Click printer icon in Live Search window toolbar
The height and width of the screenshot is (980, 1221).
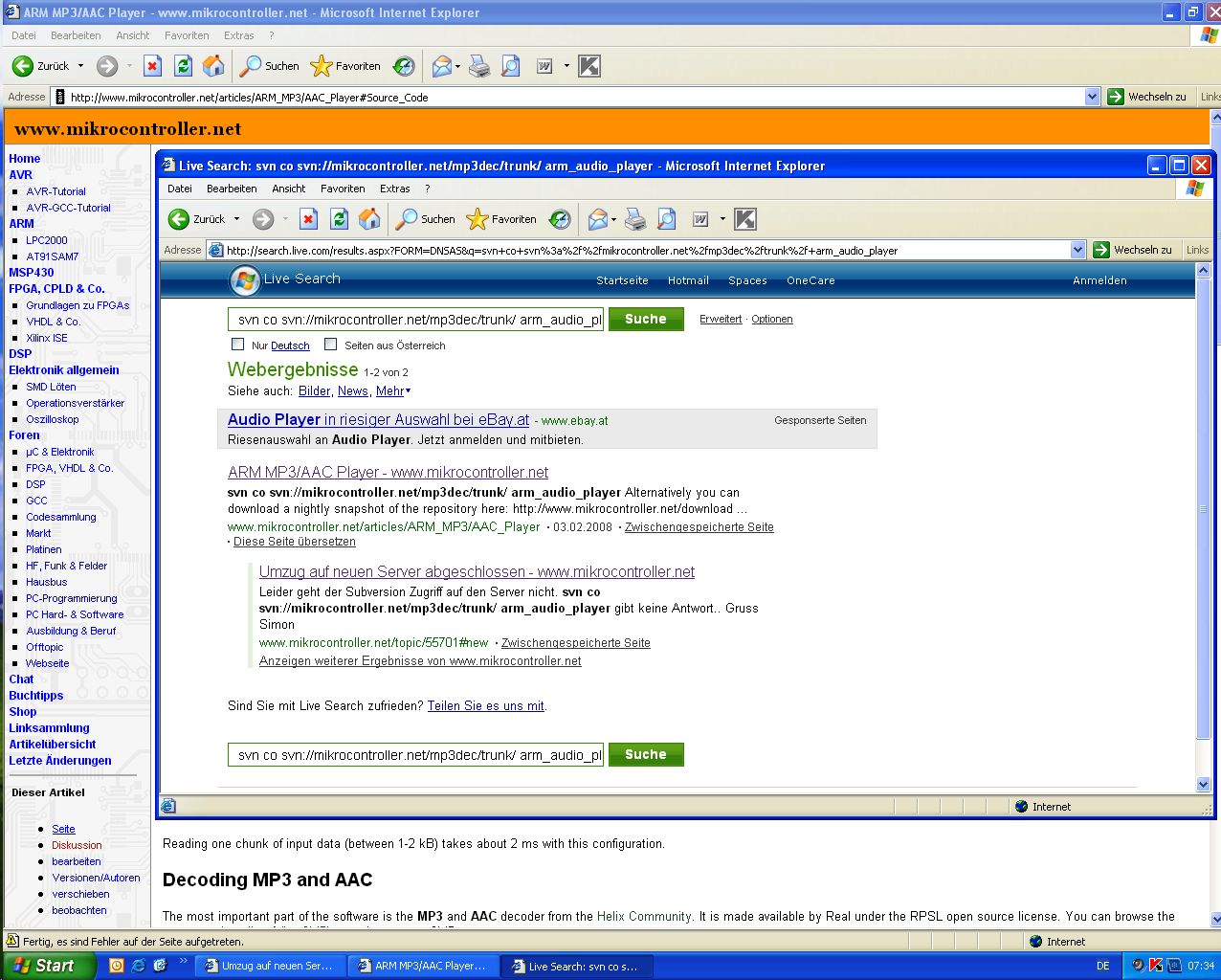[635, 220]
